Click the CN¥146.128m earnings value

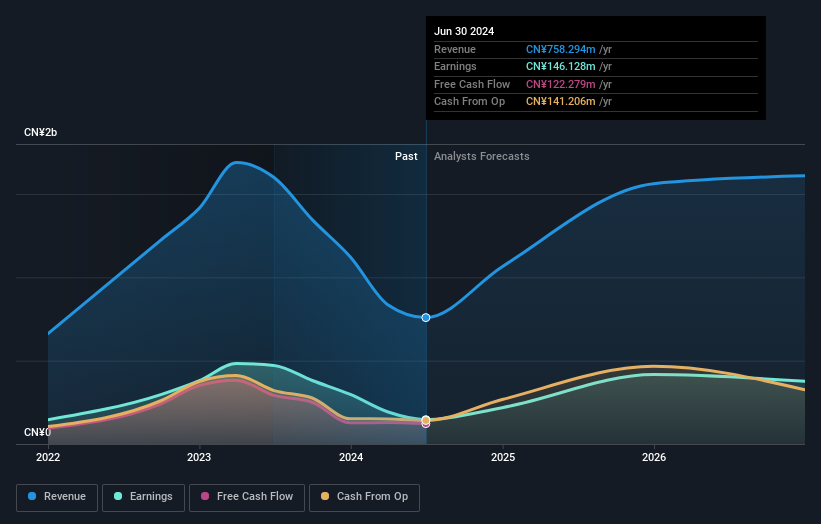pyautogui.click(x=561, y=66)
